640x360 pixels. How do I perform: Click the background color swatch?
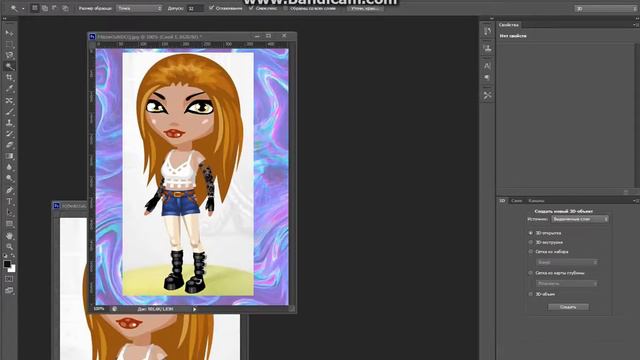click(x=12, y=269)
